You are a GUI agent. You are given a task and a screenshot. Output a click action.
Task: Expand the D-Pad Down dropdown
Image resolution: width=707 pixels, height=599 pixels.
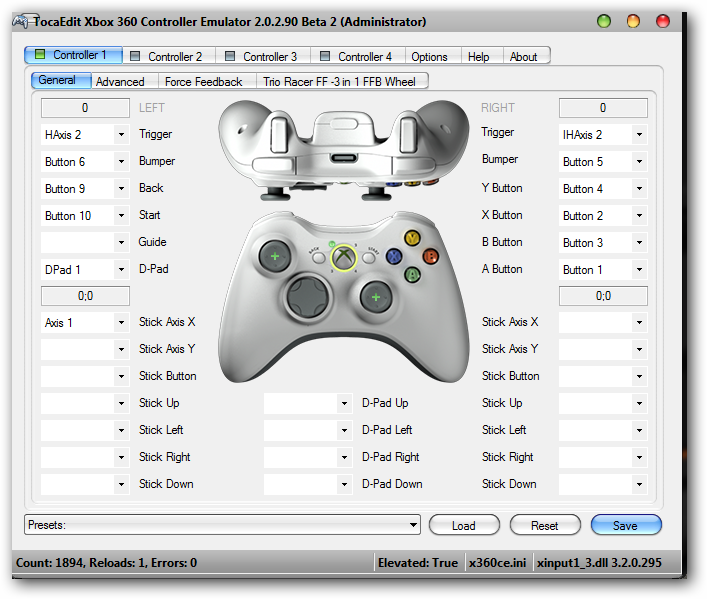[308, 484]
